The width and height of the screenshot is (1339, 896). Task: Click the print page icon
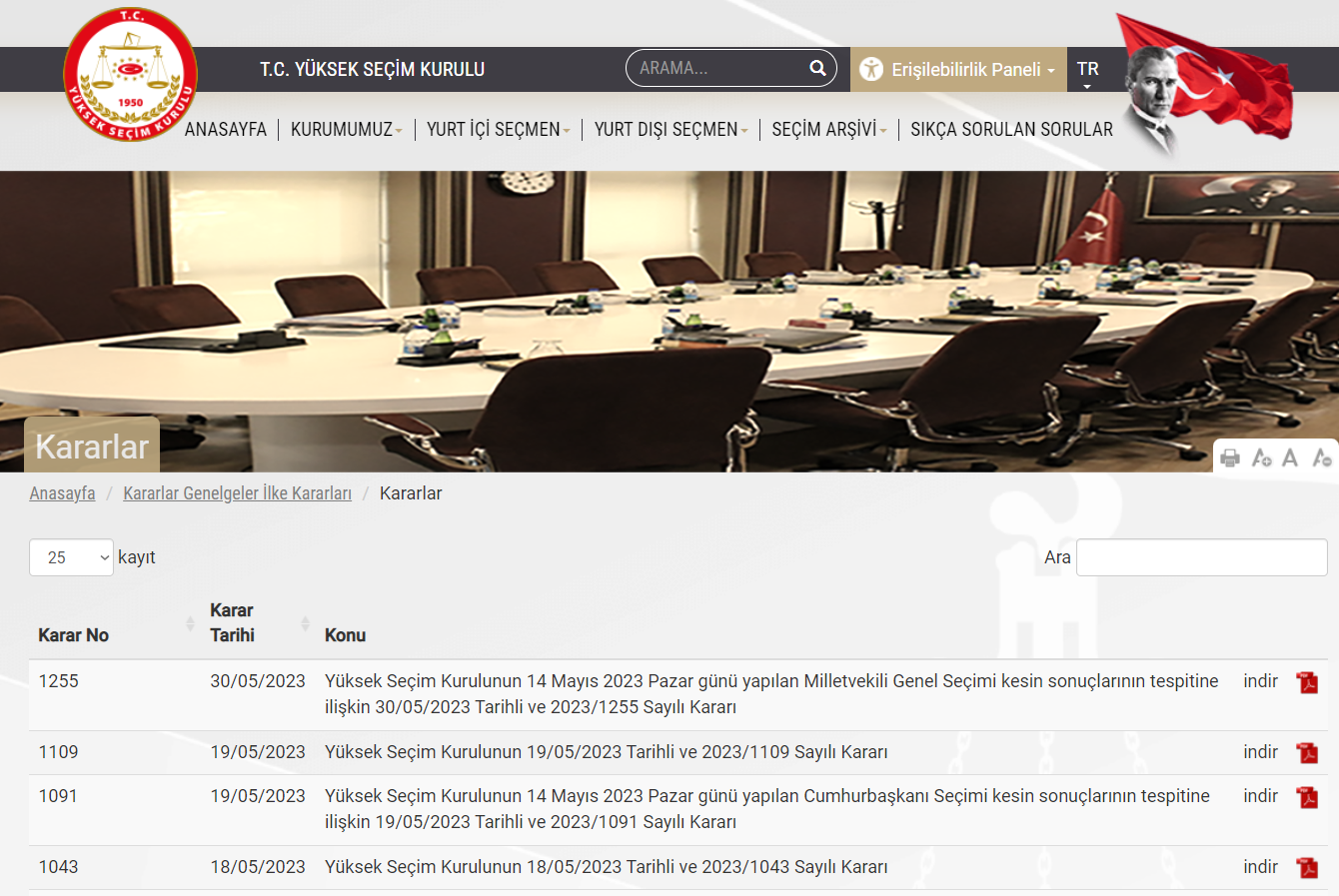(1230, 457)
